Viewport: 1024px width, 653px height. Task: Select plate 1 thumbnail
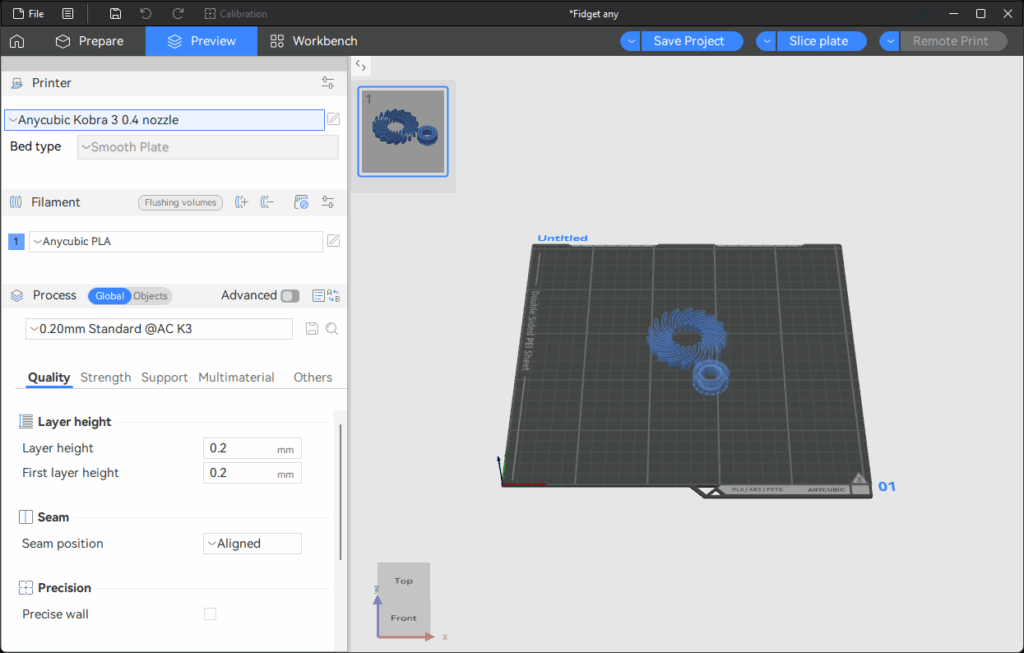[x=403, y=130]
